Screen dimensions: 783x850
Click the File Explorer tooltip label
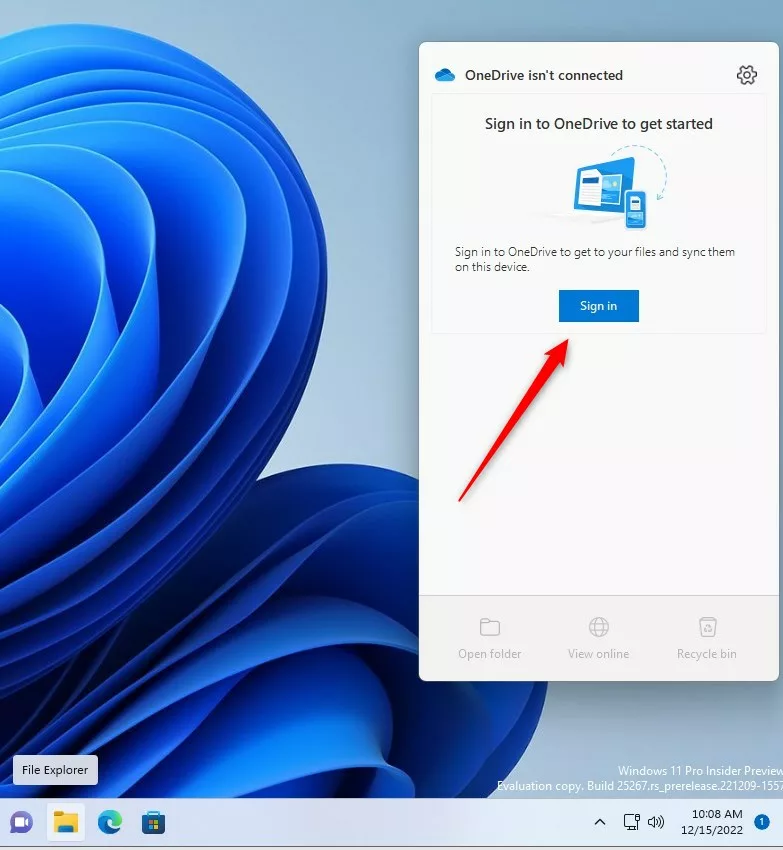pyautogui.click(x=55, y=770)
